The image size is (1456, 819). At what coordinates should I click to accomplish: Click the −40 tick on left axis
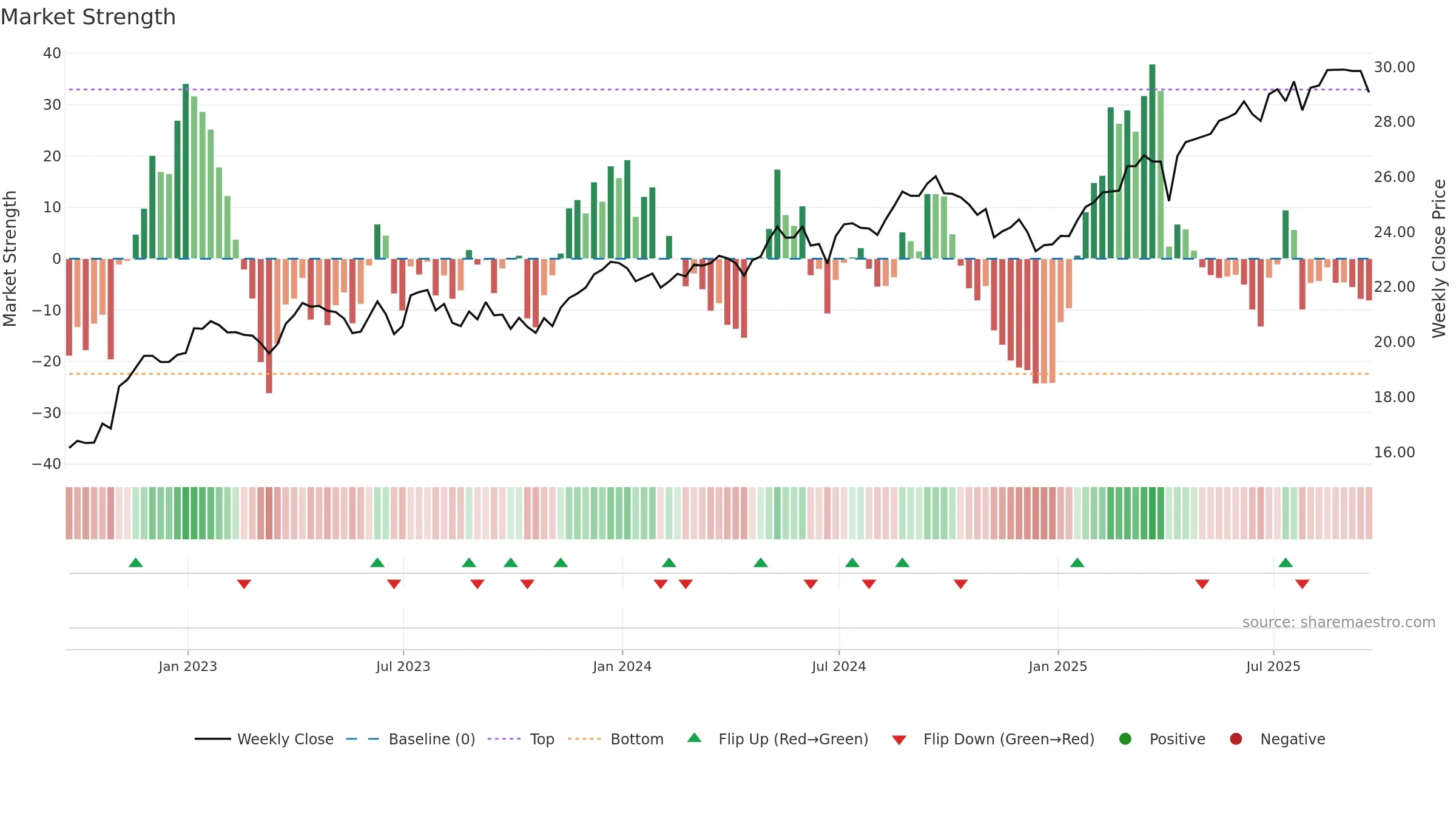[47, 464]
